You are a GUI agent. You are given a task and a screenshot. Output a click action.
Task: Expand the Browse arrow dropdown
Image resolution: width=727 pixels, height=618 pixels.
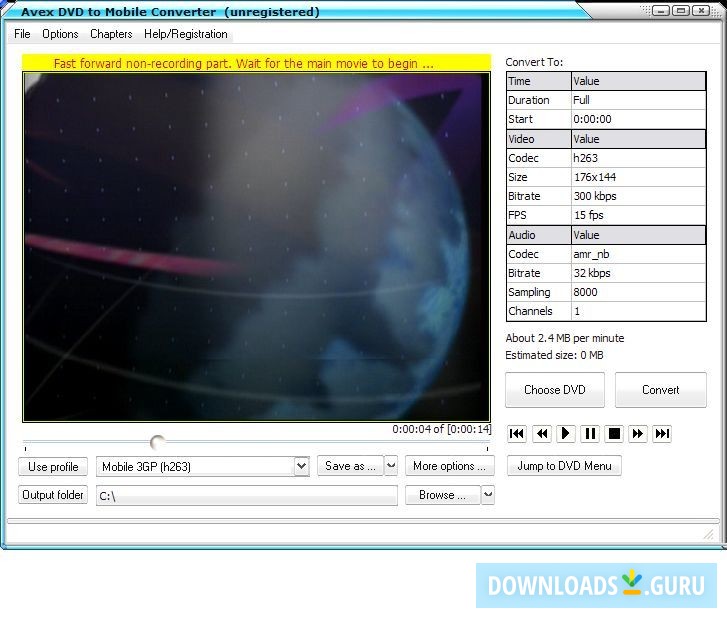(x=488, y=495)
